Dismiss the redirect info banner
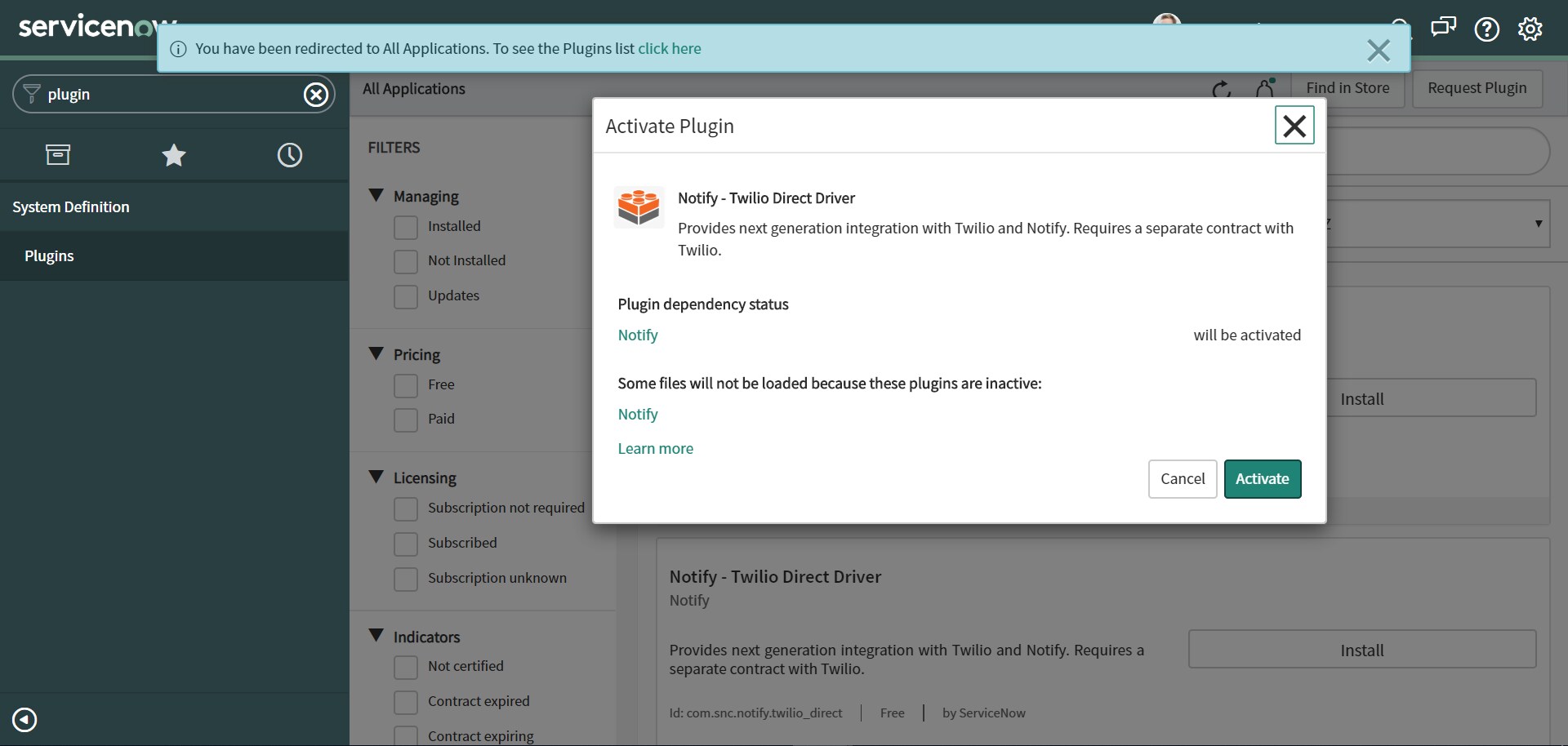The image size is (1568, 746). point(1378,51)
